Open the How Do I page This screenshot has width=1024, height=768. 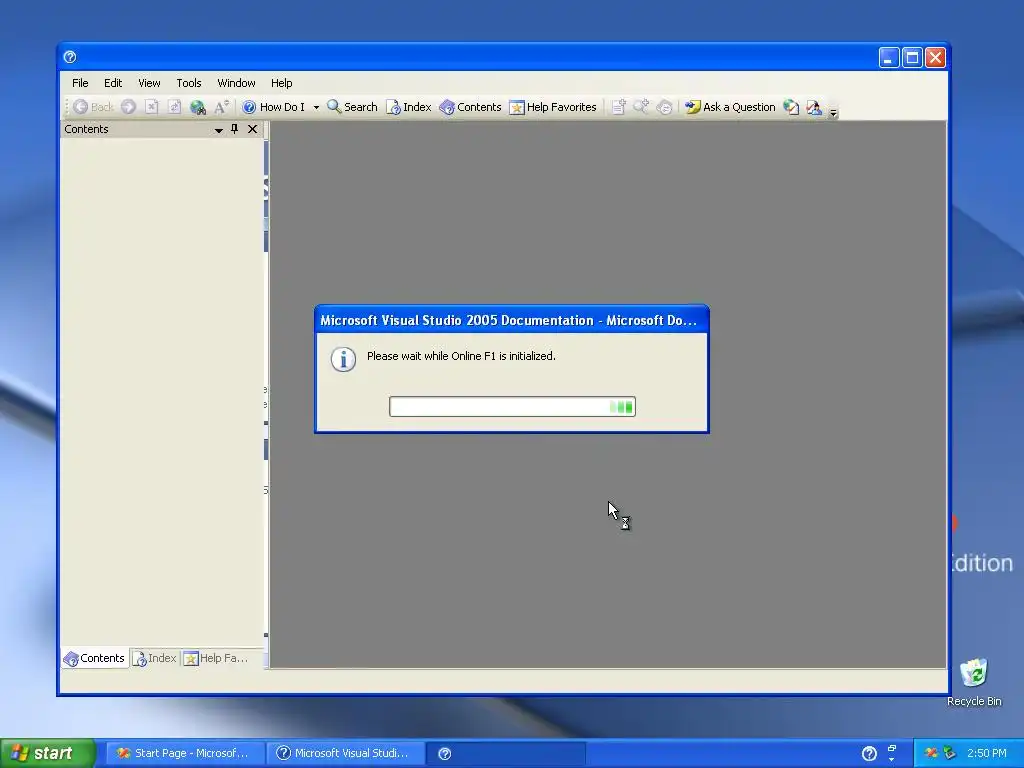tap(274, 107)
